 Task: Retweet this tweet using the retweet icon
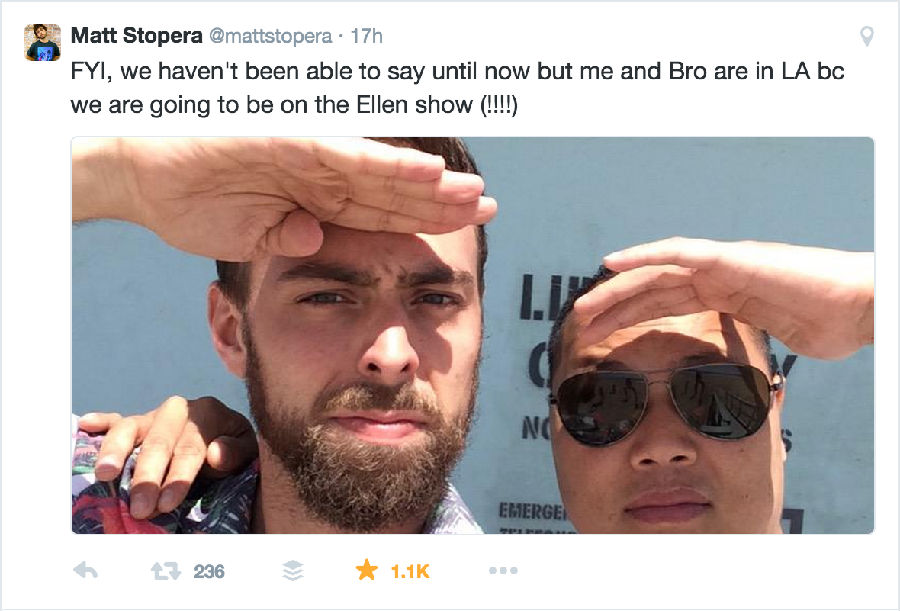coord(165,571)
